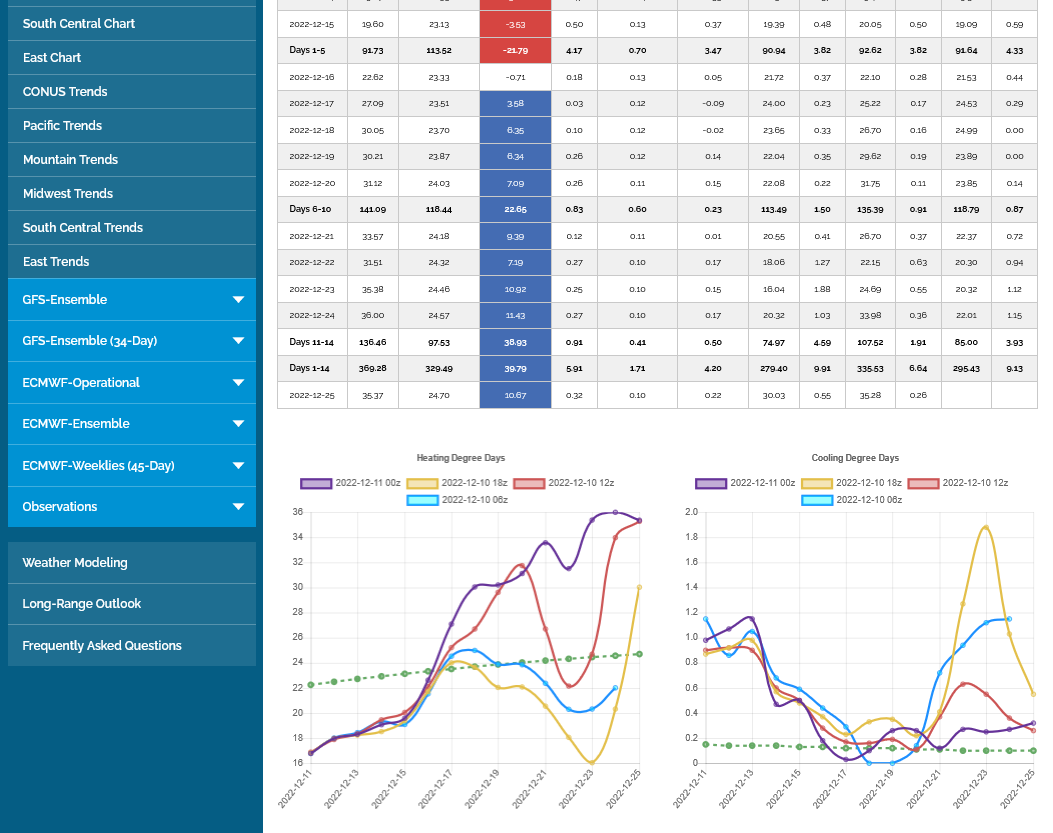Open the GFS-Ensemble (34-Day) menu label
Image resolution: width=1053 pixels, height=833 pixels.
89,341
